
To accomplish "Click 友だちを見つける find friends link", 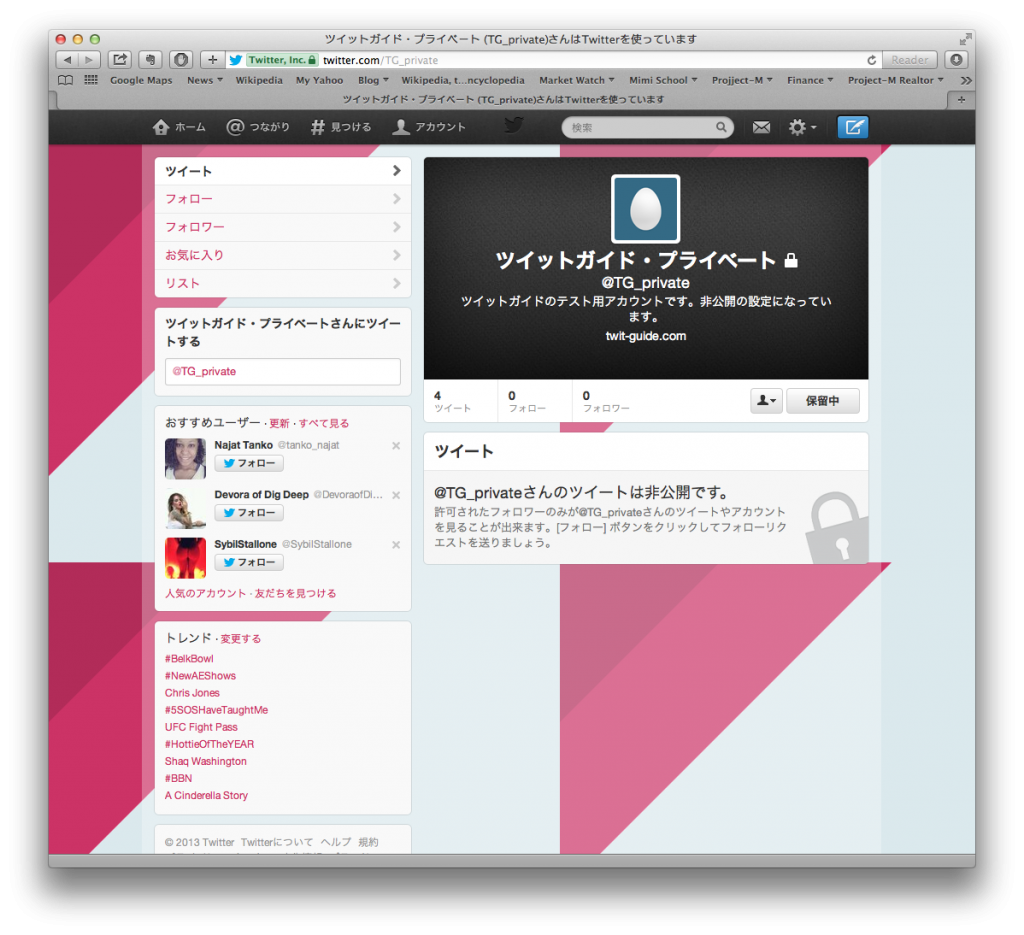I will [x=295, y=594].
